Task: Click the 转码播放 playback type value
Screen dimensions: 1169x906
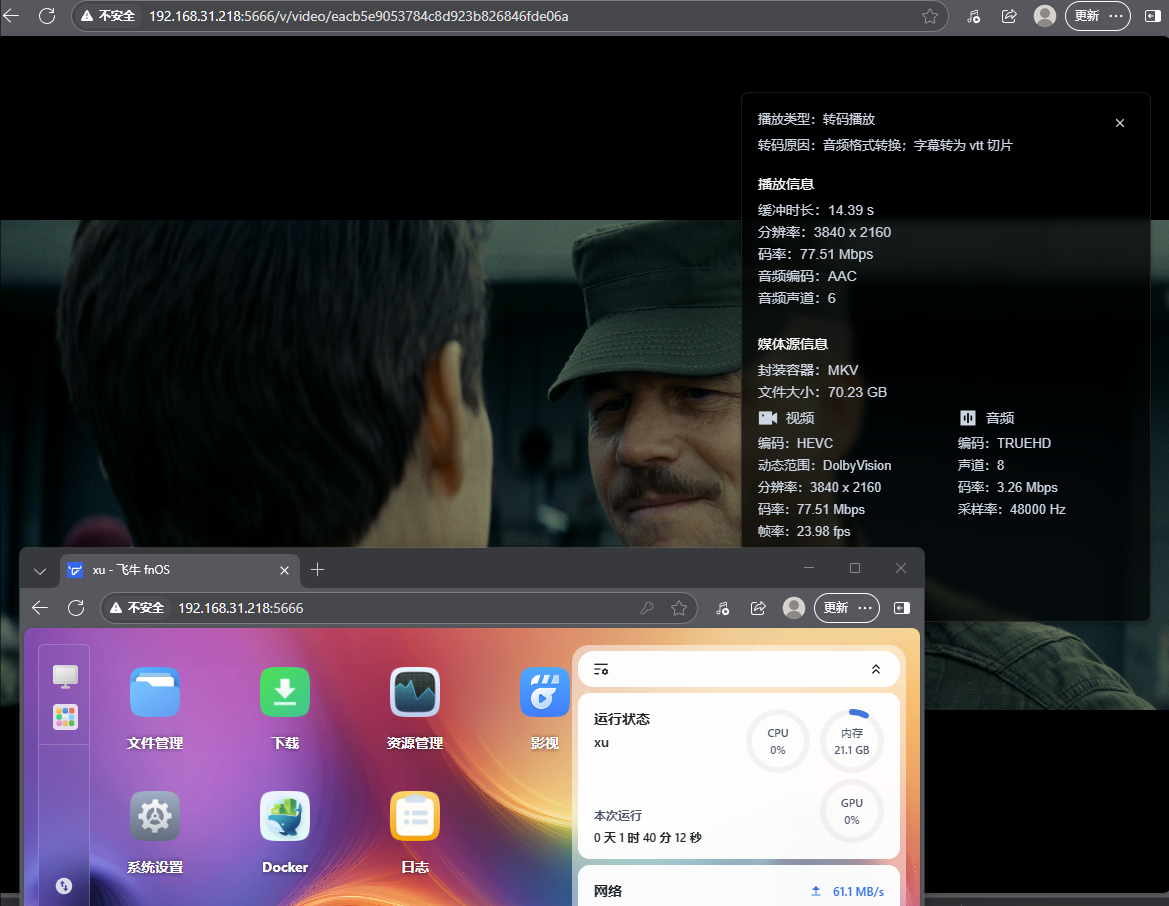Action: (848, 119)
